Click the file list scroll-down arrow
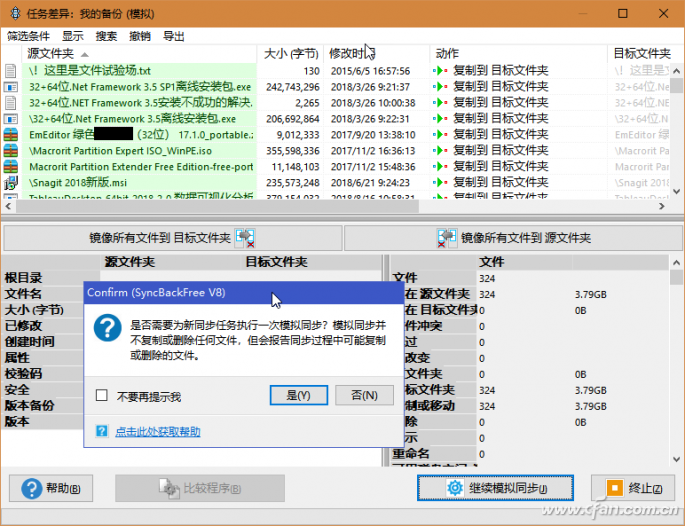This screenshot has width=685, height=526. [676, 191]
